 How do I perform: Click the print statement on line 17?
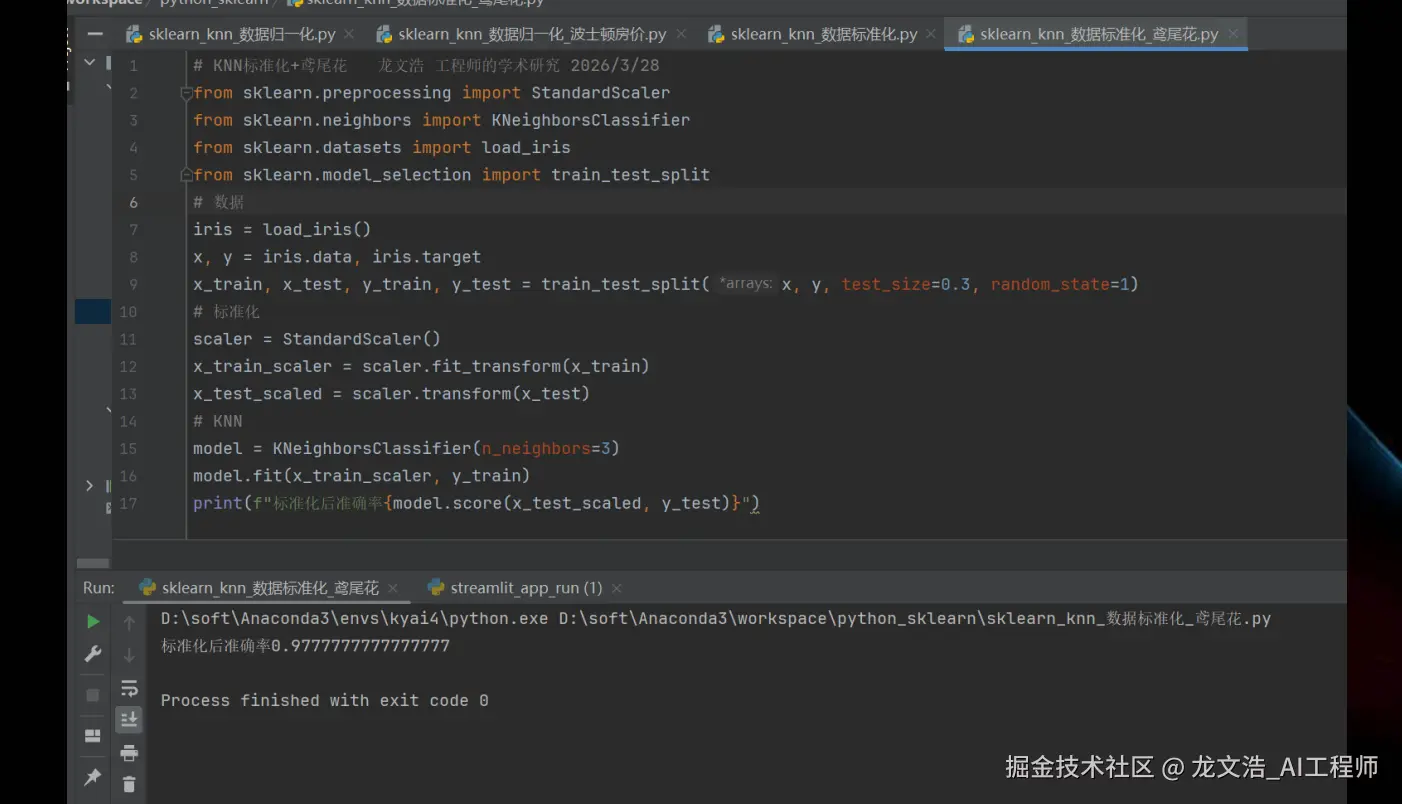(477, 503)
